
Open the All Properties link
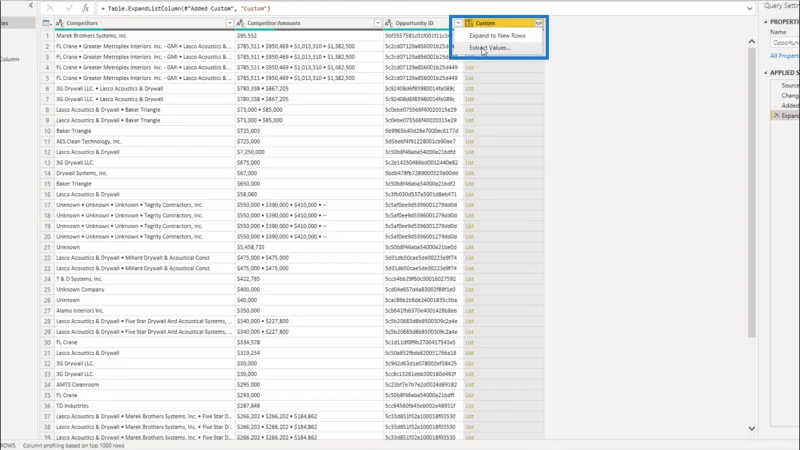click(x=785, y=56)
